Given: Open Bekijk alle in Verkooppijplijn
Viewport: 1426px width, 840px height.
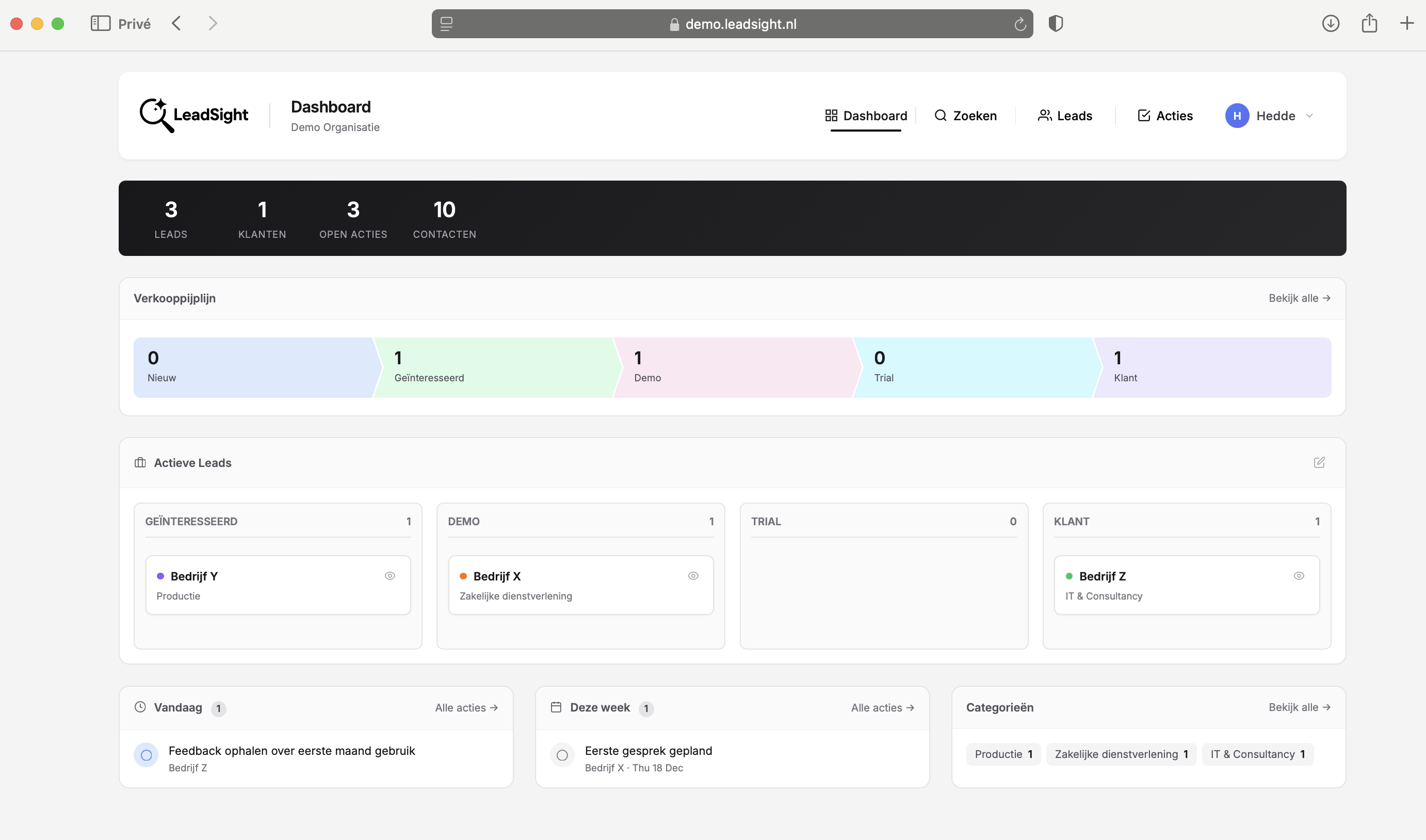Looking at the screenshot, I should pyautogui.click(x=1299, y=298).
